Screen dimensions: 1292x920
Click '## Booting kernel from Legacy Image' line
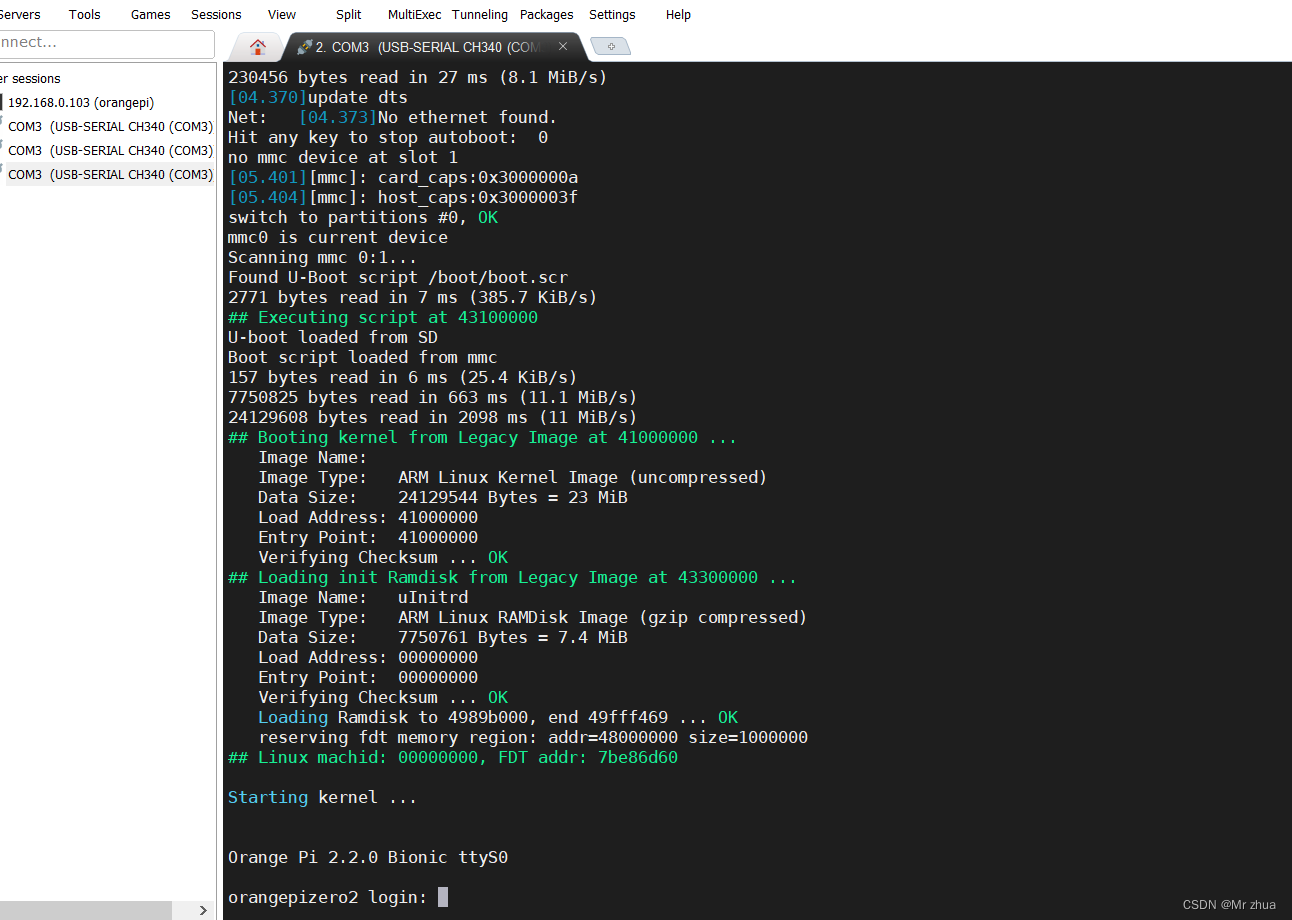[483, 437]
